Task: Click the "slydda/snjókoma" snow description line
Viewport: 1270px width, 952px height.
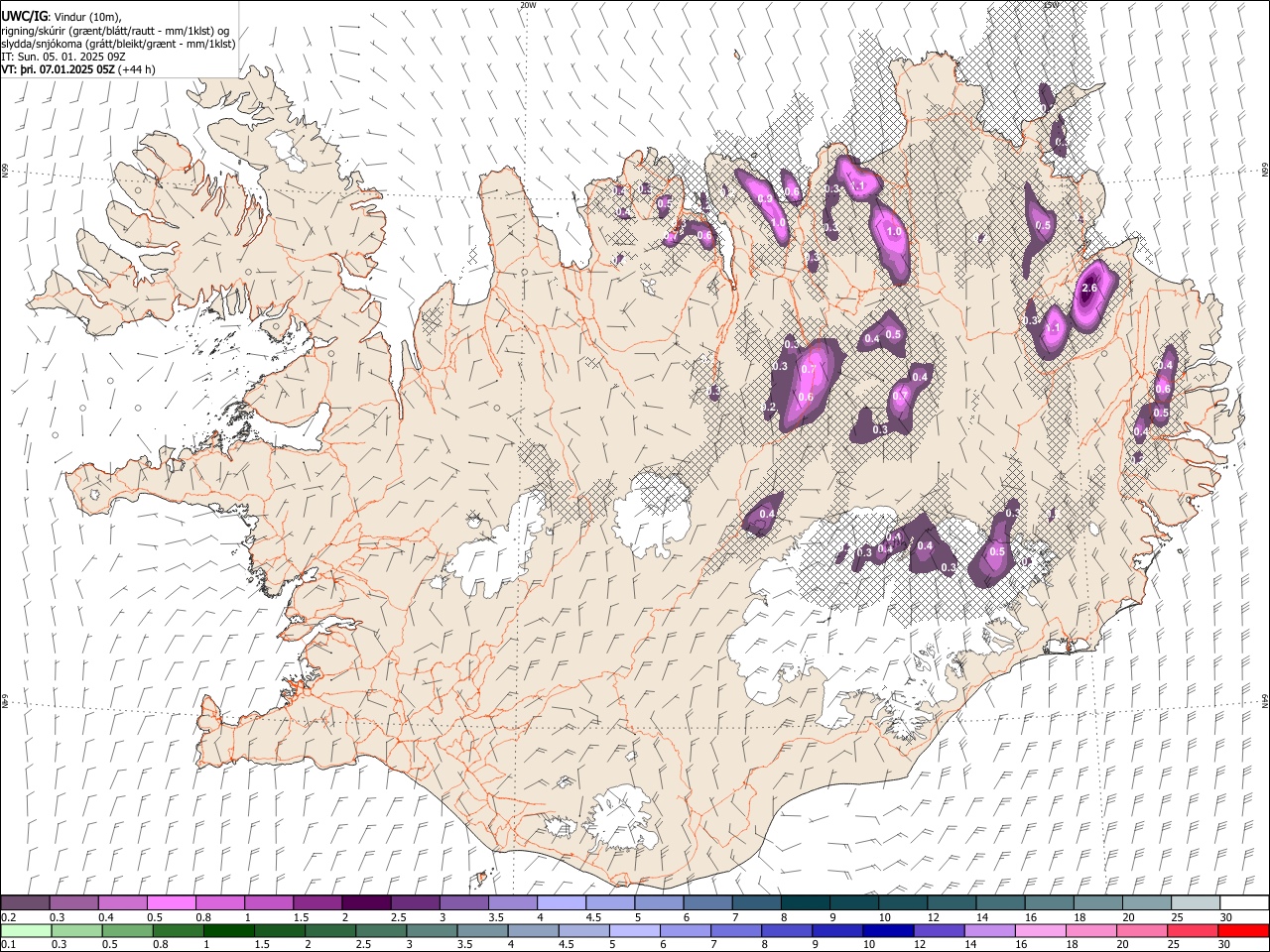Action: point(118,44)
